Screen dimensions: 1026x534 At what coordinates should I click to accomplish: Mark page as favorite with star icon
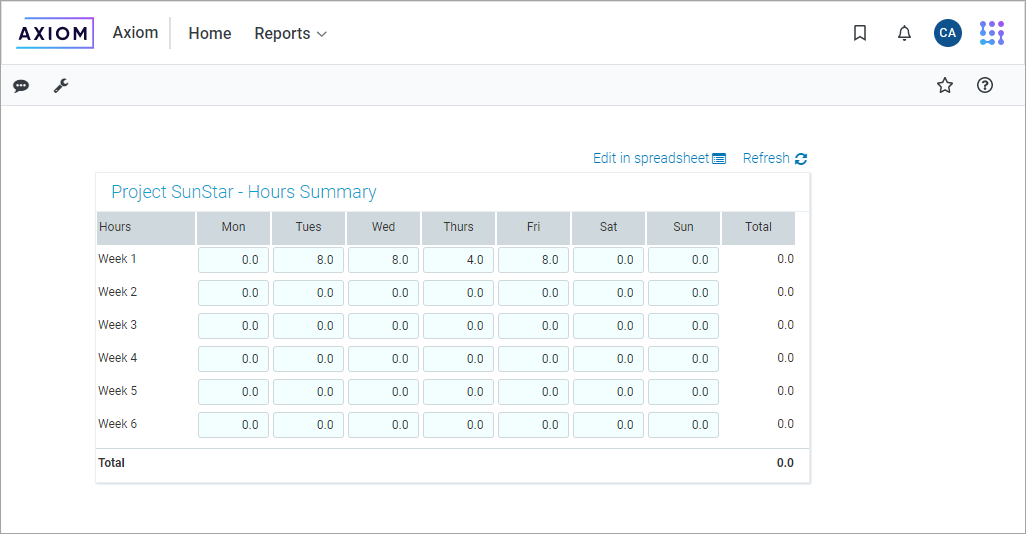point(945,86)
